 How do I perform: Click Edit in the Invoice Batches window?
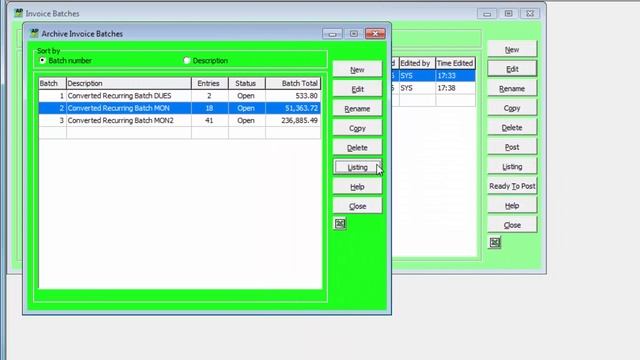[512, 69]
